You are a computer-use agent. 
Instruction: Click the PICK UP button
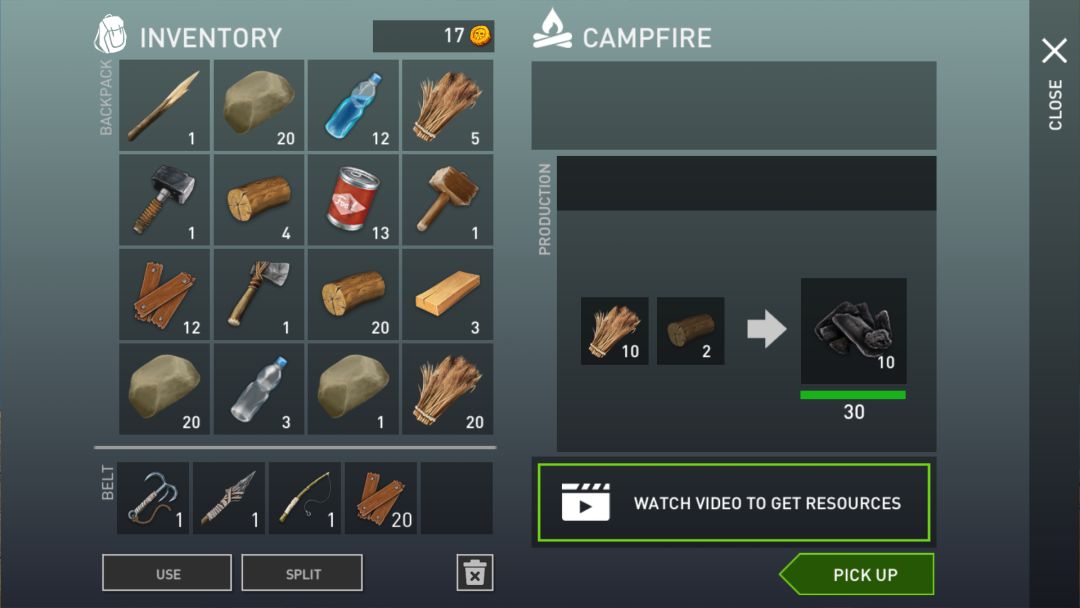pos(858,574)
